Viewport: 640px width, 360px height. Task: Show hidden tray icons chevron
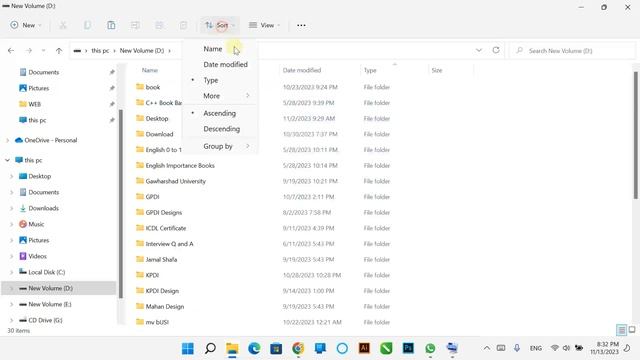pyautogui.click(x=487, y=348)
